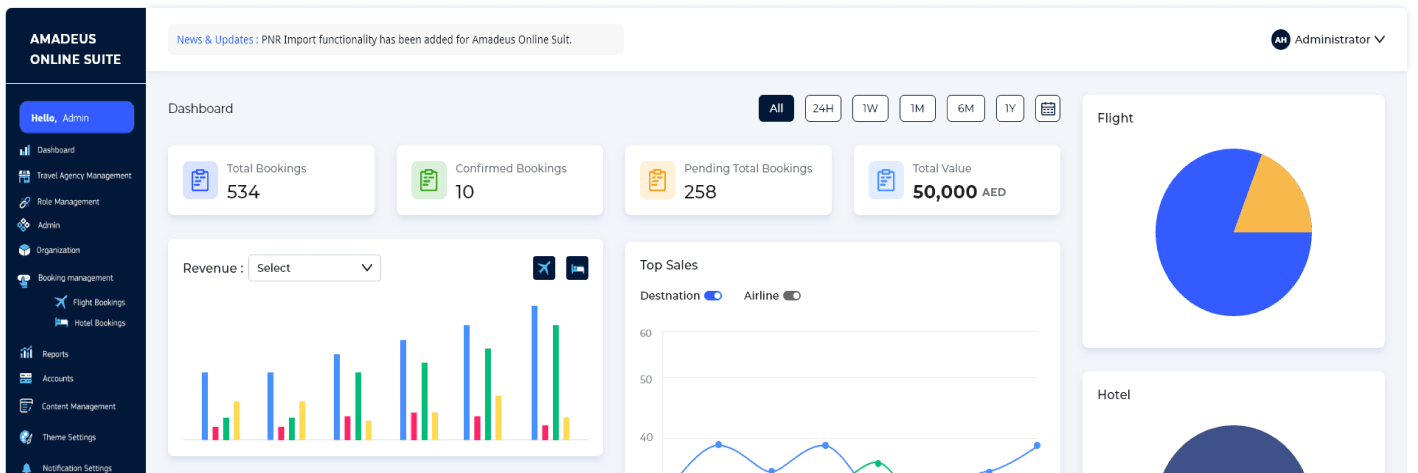Click the Confirmed Bookings green clipboard icon
Screen dimensions: 1418x473
[x=429, y=180]
